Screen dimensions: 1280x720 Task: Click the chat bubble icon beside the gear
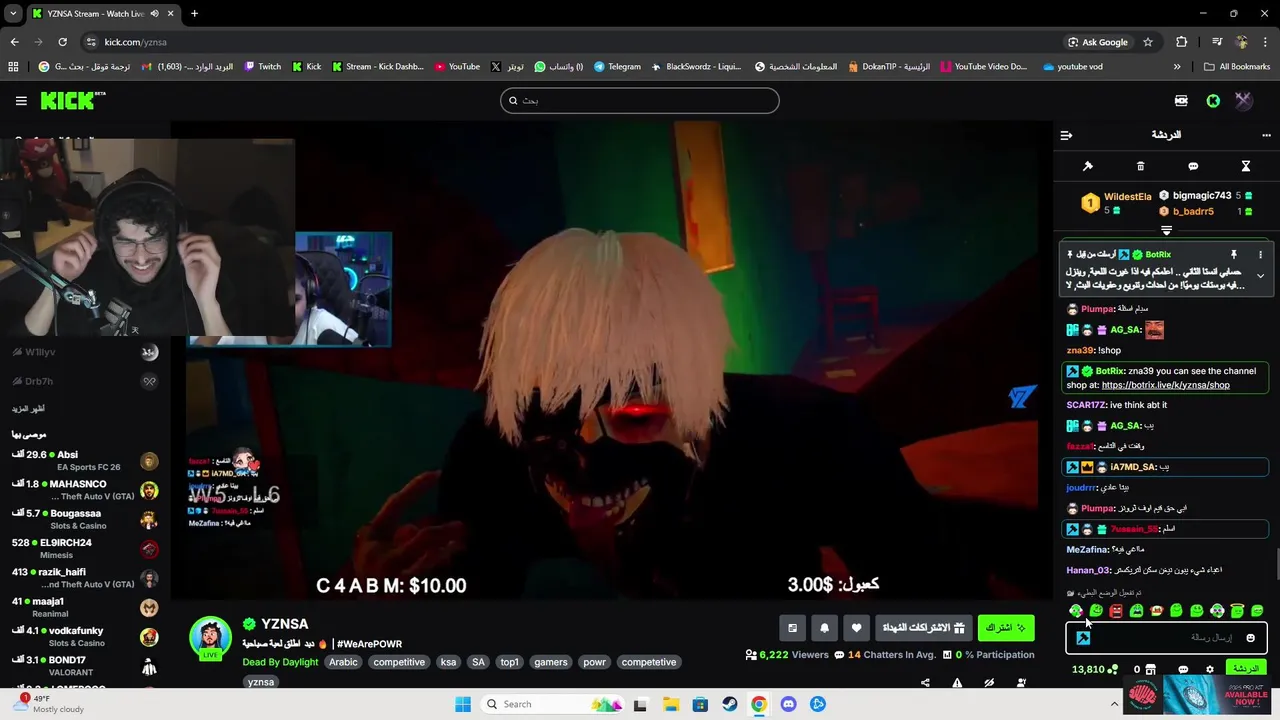1183,669
